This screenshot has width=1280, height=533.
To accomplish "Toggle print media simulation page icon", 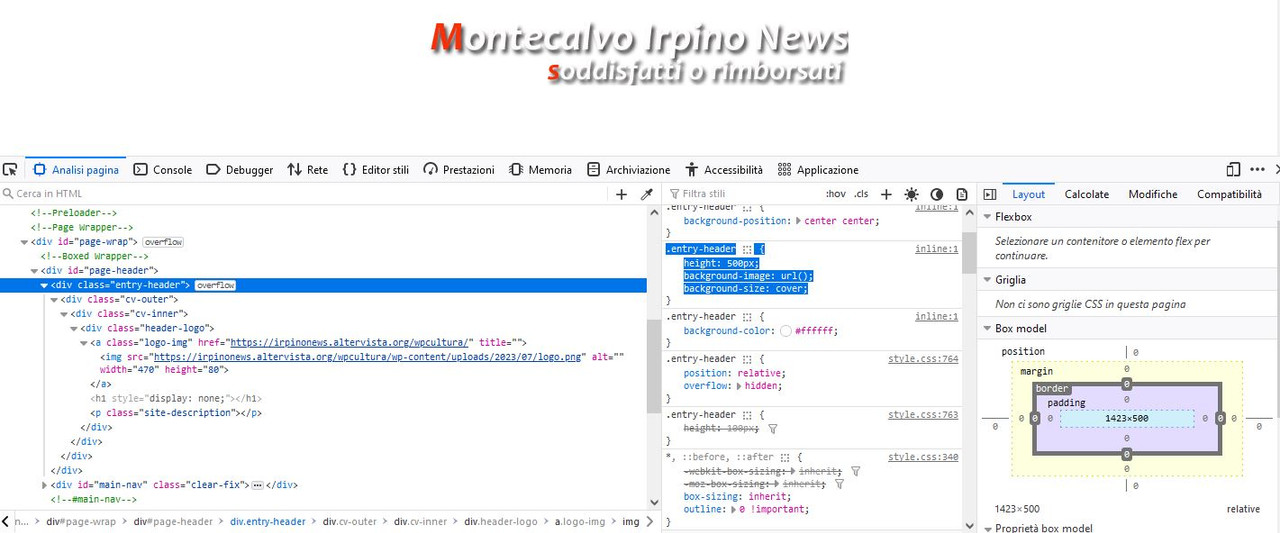I will 962,194.
